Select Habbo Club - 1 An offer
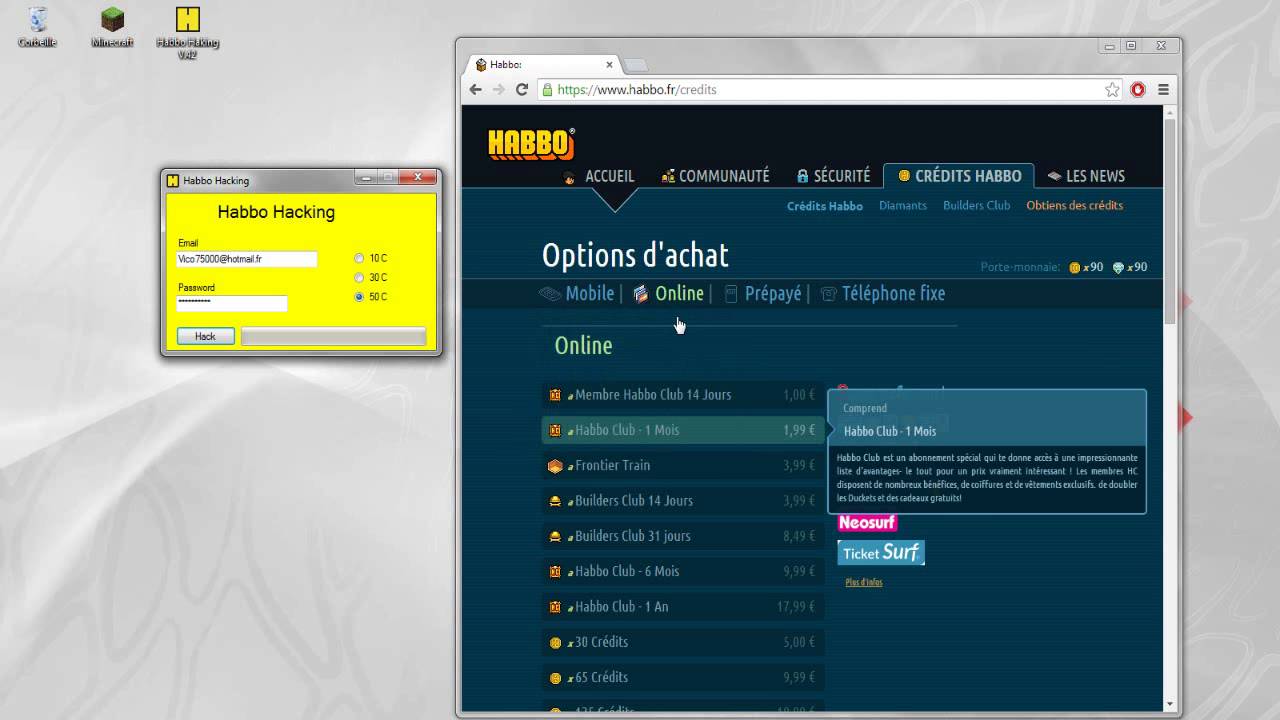This screenshot has height=720, width=1280. 683,606
